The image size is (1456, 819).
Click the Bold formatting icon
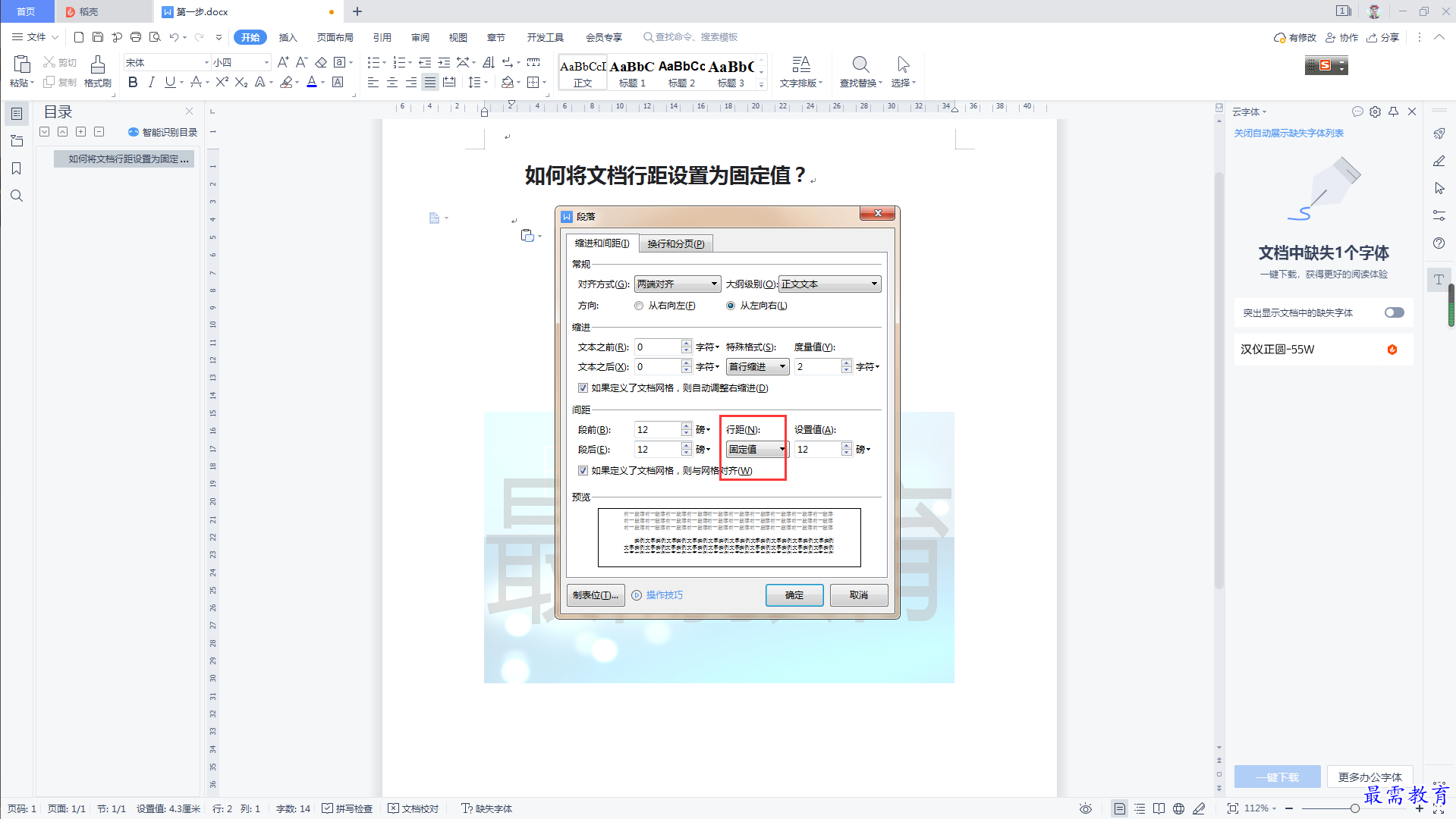click(x=133, y=83)
